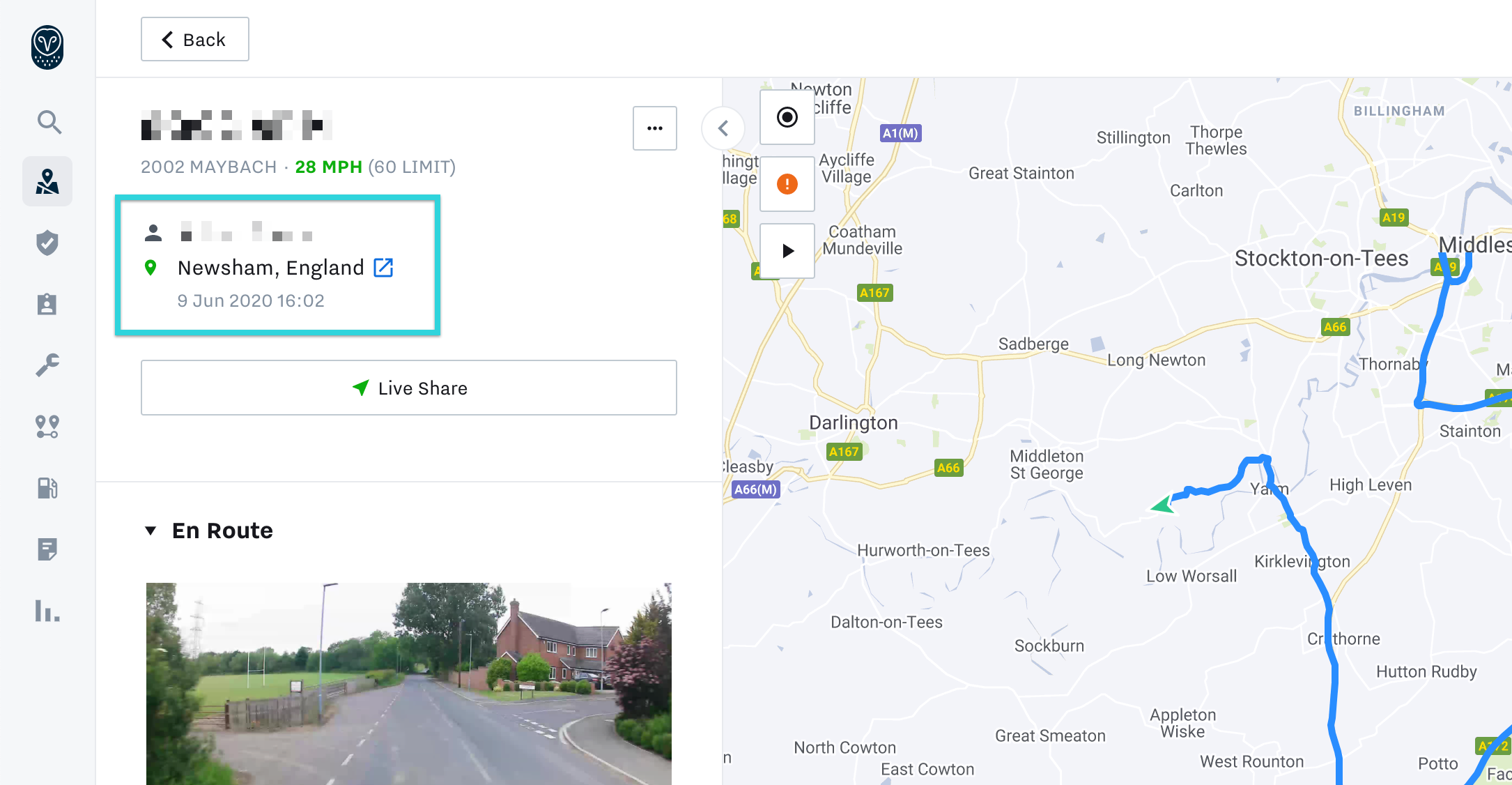Click the 28 MPH speed text

[x=329, y=167]
